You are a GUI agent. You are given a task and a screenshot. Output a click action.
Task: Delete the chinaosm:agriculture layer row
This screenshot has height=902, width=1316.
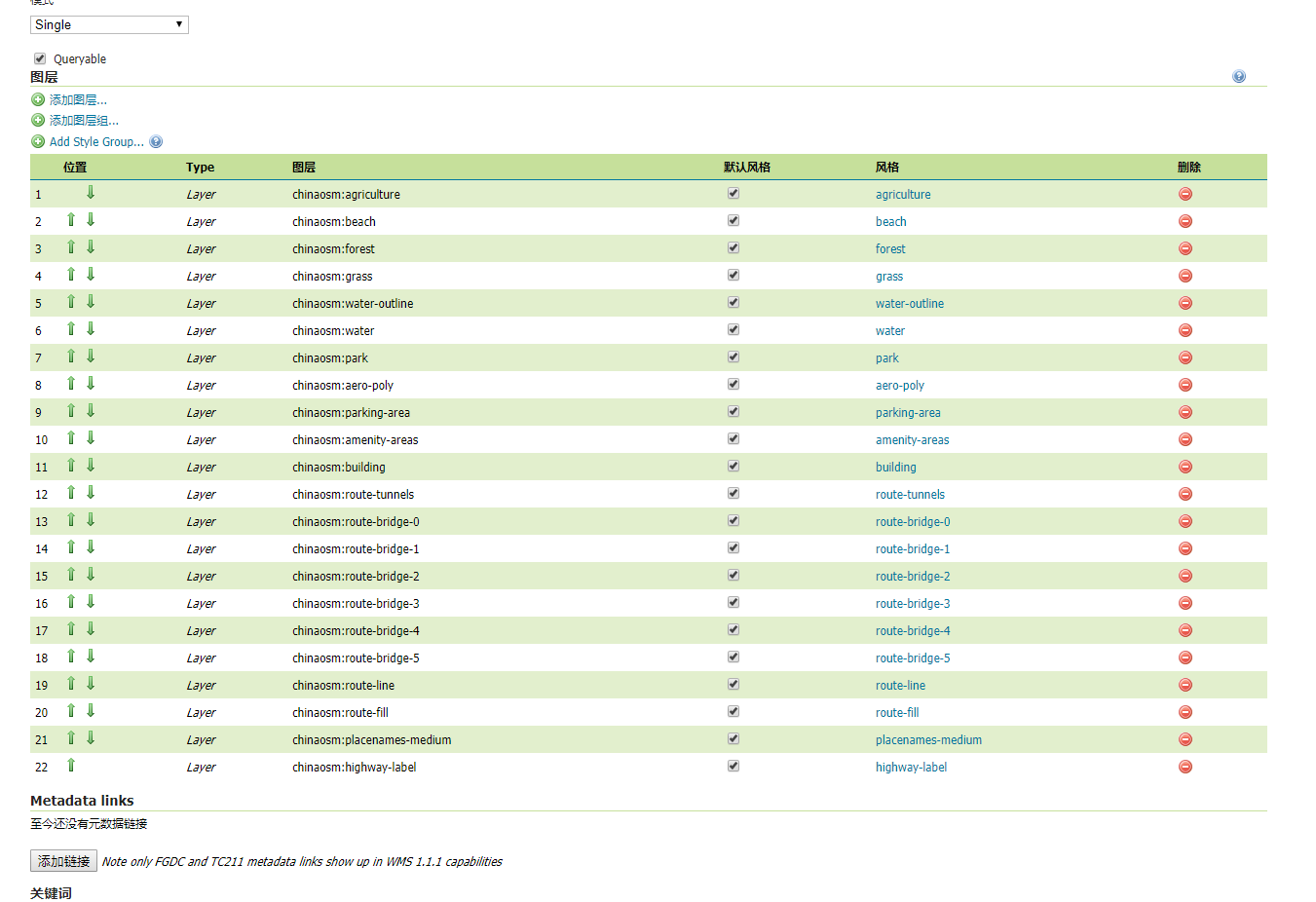1185,194
